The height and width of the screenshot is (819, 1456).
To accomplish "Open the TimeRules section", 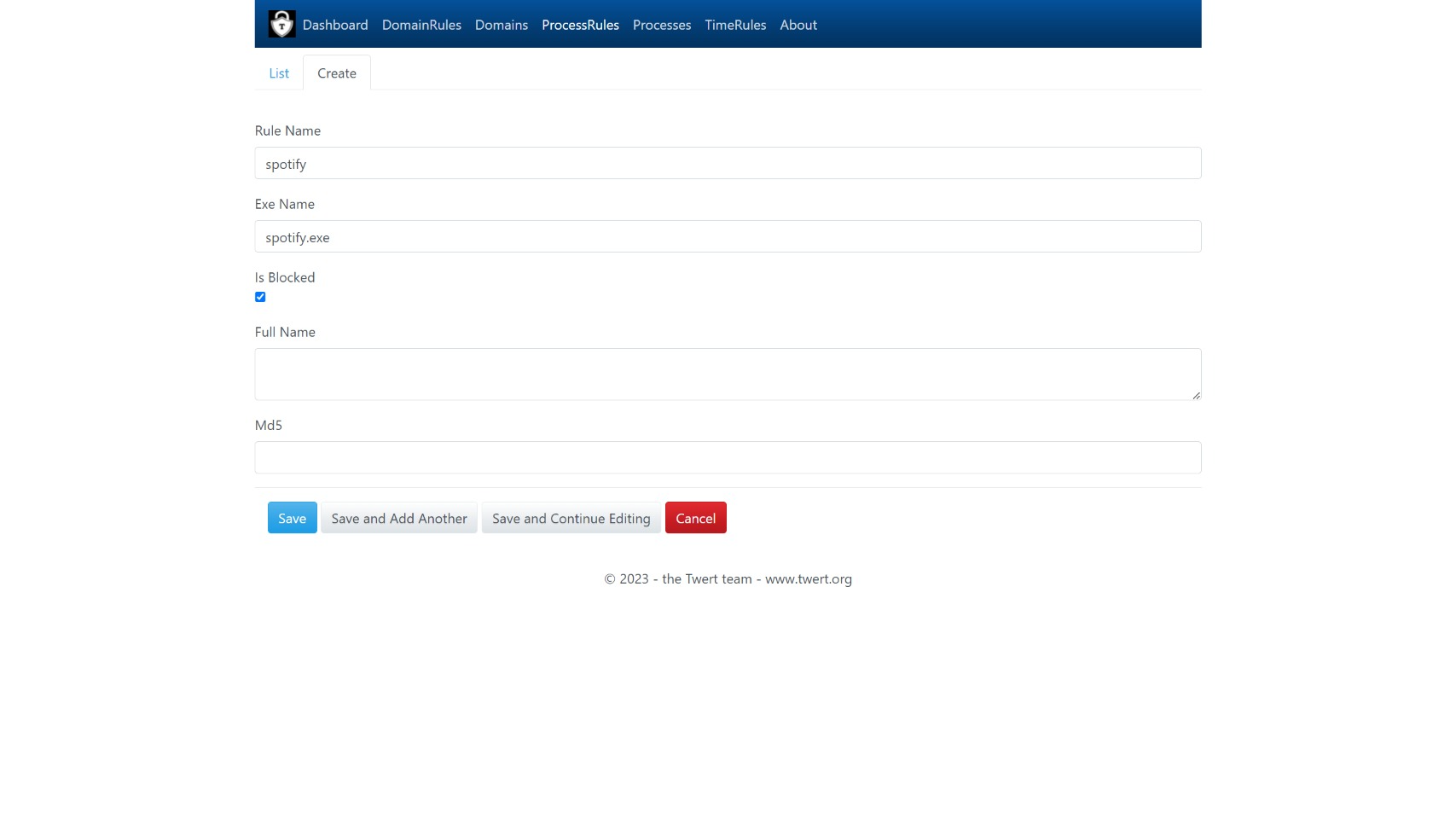I will tap(735, 25).
